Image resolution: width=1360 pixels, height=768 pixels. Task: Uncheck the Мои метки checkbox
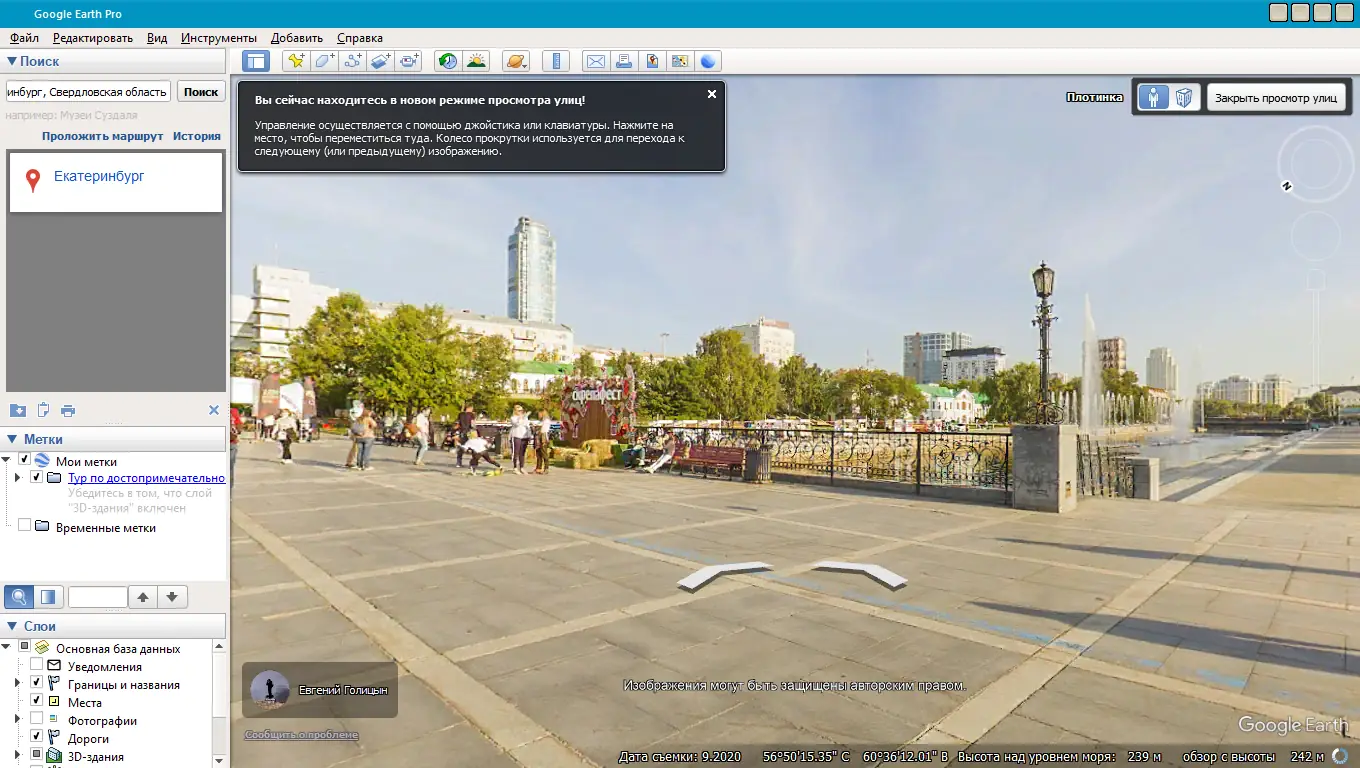pos(24,460)
